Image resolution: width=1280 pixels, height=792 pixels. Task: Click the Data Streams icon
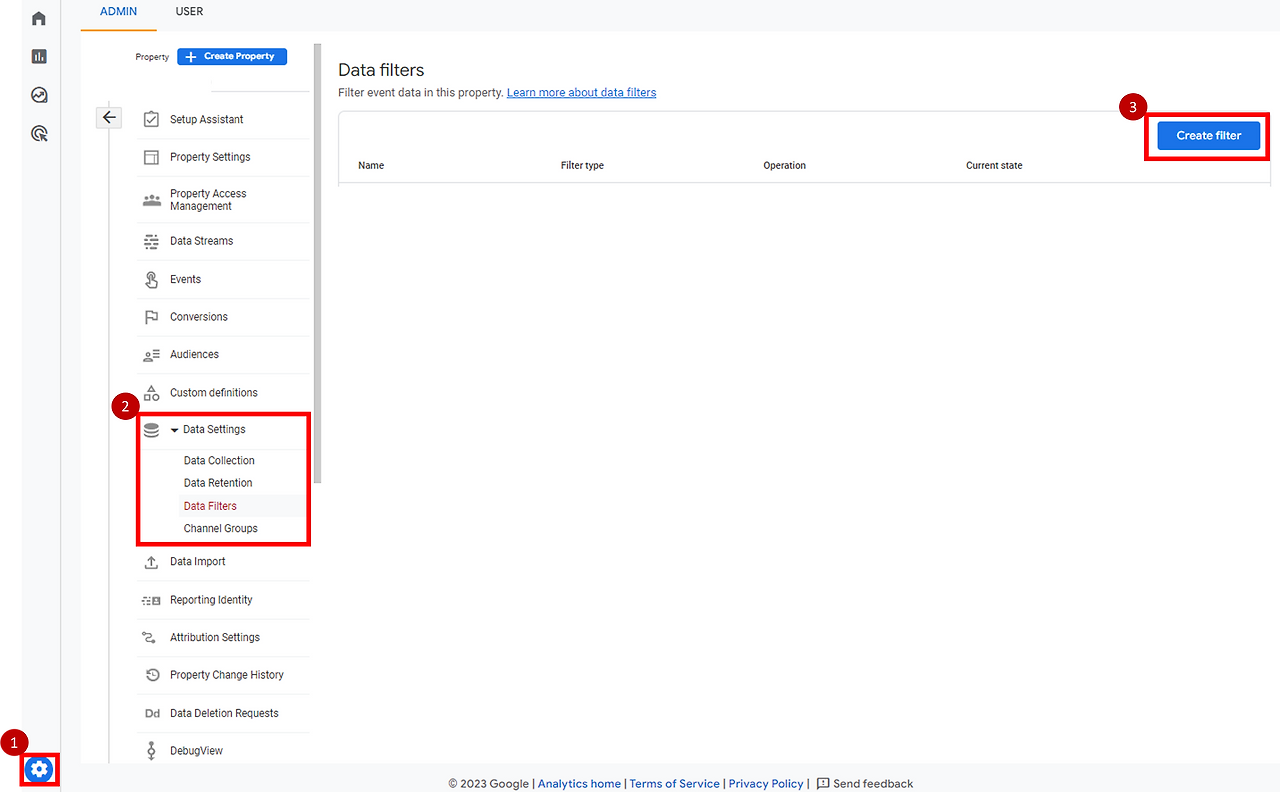(x=151, y=241)
